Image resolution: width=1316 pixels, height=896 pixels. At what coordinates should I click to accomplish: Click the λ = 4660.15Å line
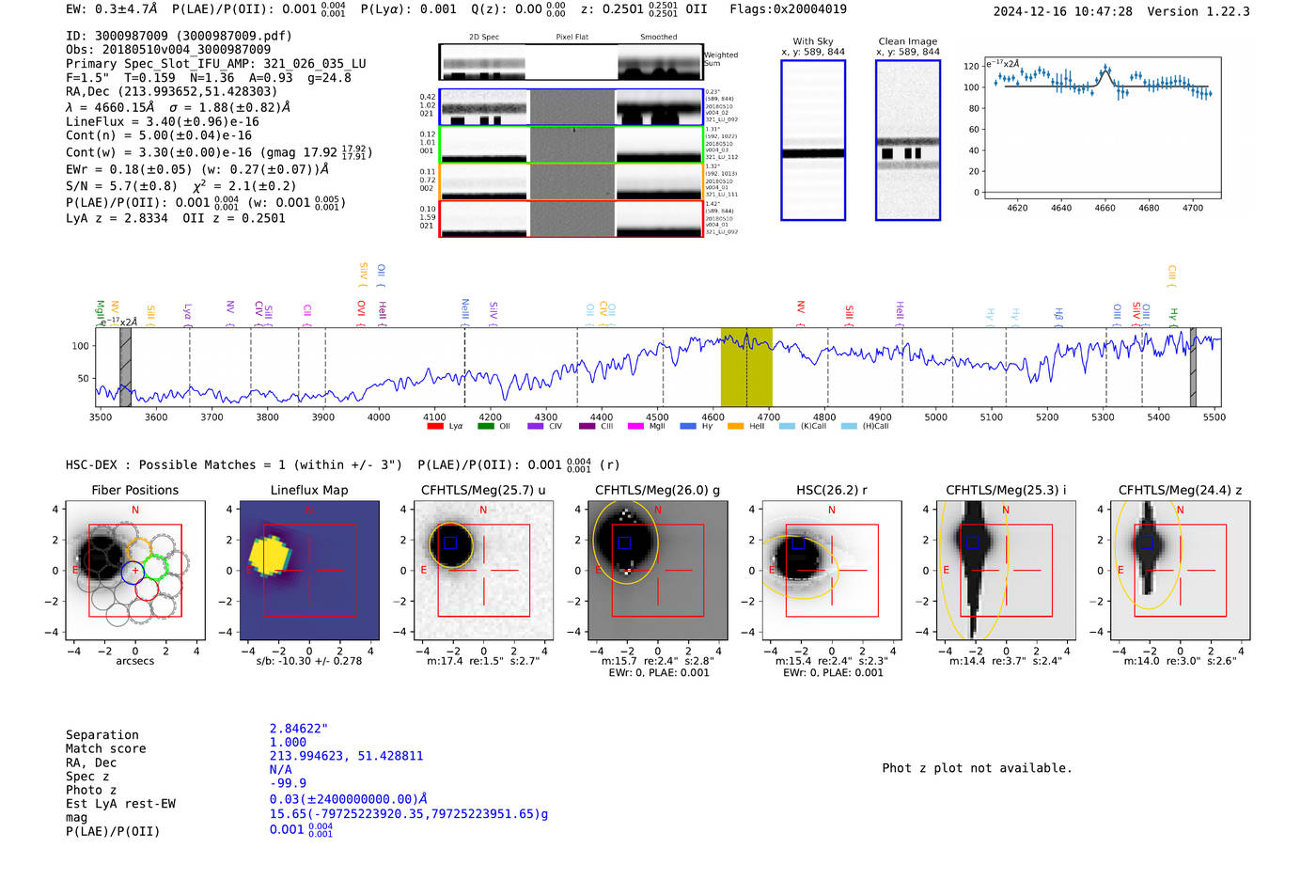[x=178, y=107]
